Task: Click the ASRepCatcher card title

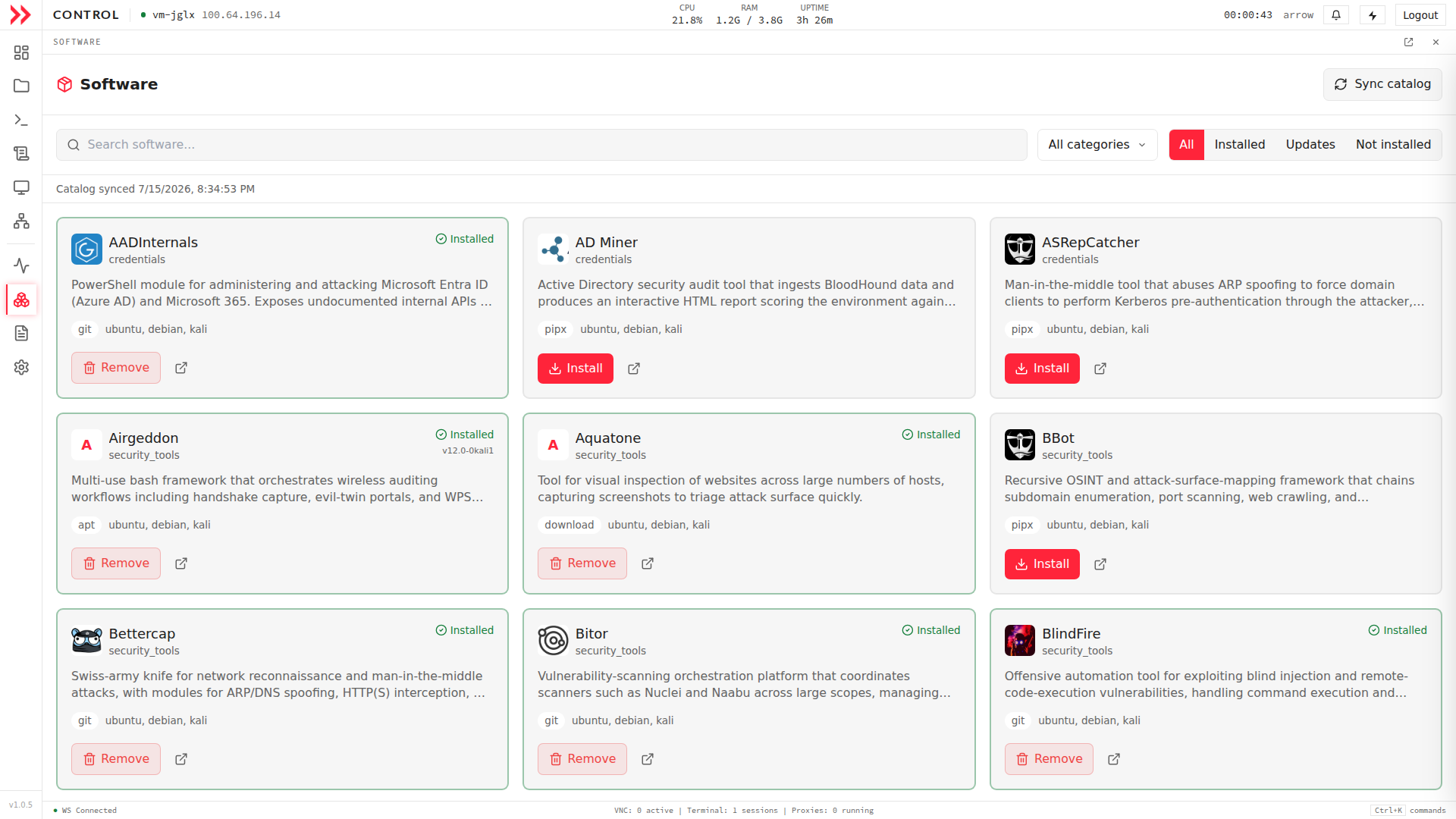Action: [1090, 243]
